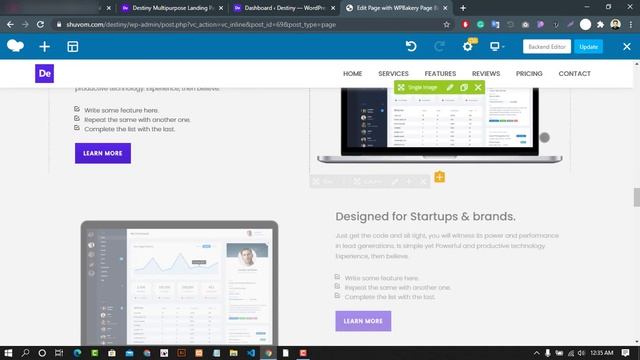Click the address bar URL
The image size is (640, 360).
pos(201,24)
